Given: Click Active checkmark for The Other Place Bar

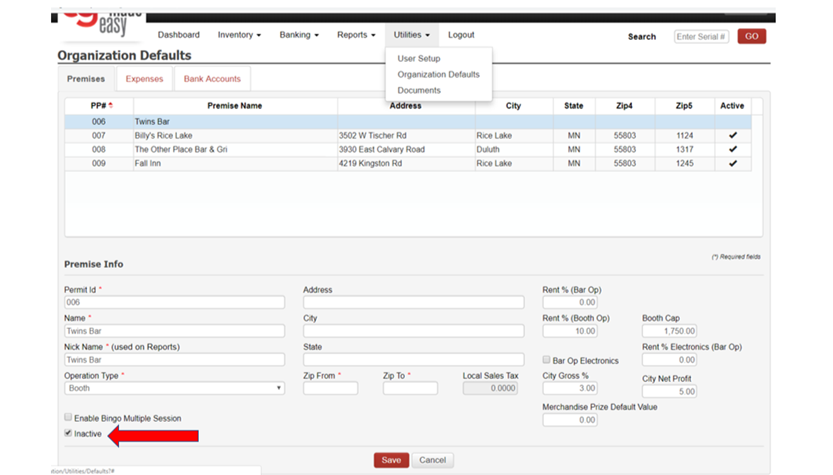Looking at the screenshot, I should (733, 149).
